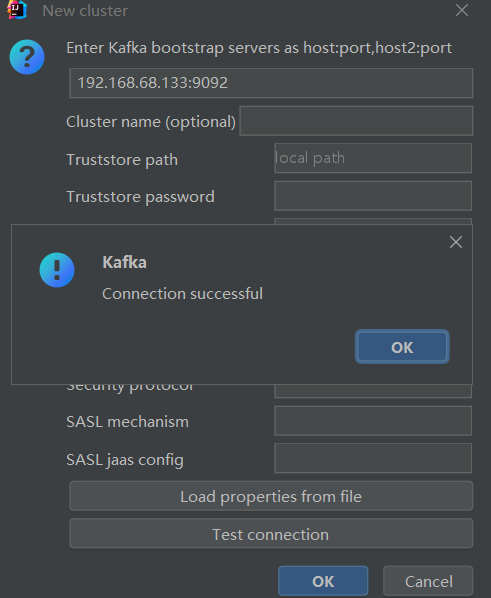491x598 pixels.
Task: Click the blue exclamation info icon
Action: pos(57,270)
